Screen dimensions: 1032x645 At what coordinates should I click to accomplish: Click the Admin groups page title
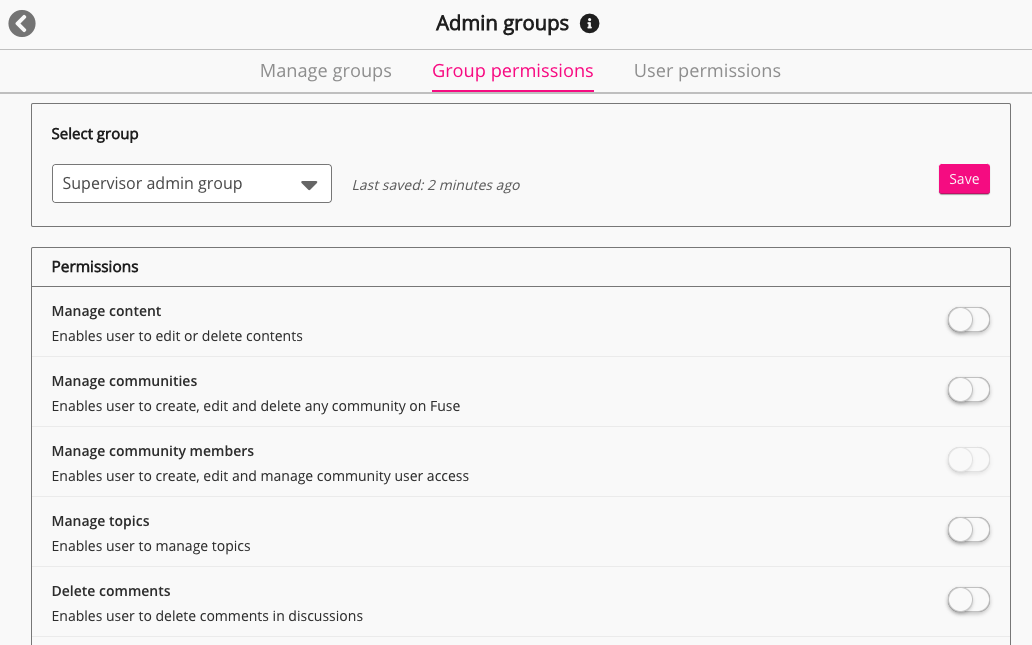(502, 23)
